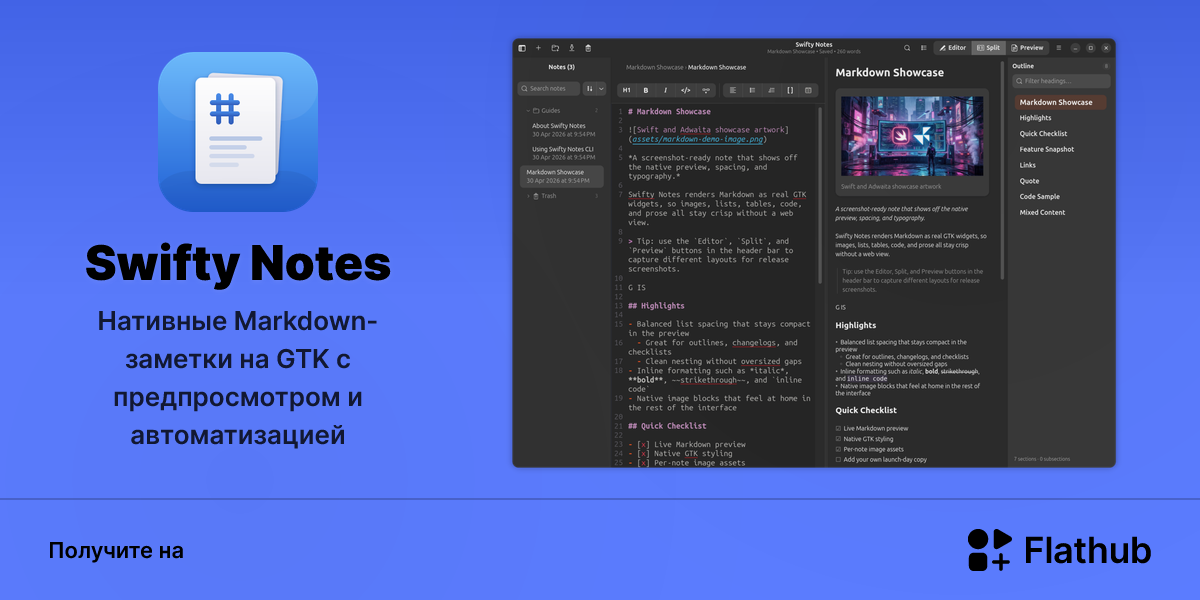Click the 'Notes (3)' sidebar title

pyautogui.click(x=562, y=67)
